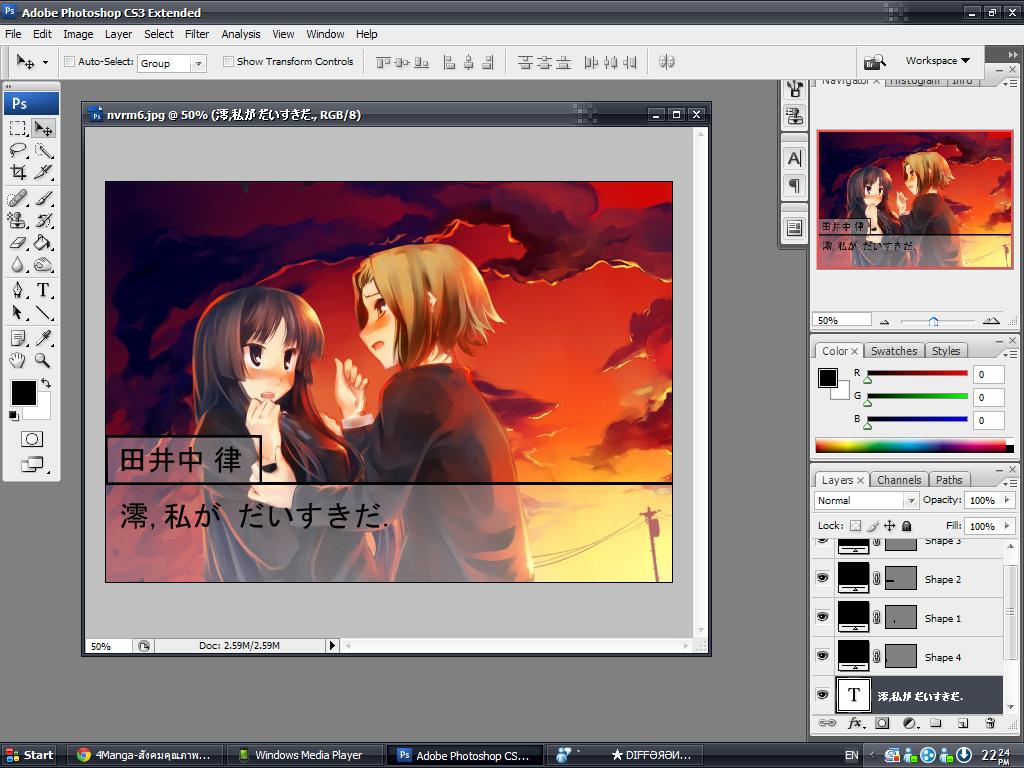Switch to the Channels tab
This screenshot has width=1024, height=768.
[x=899, y=480]
